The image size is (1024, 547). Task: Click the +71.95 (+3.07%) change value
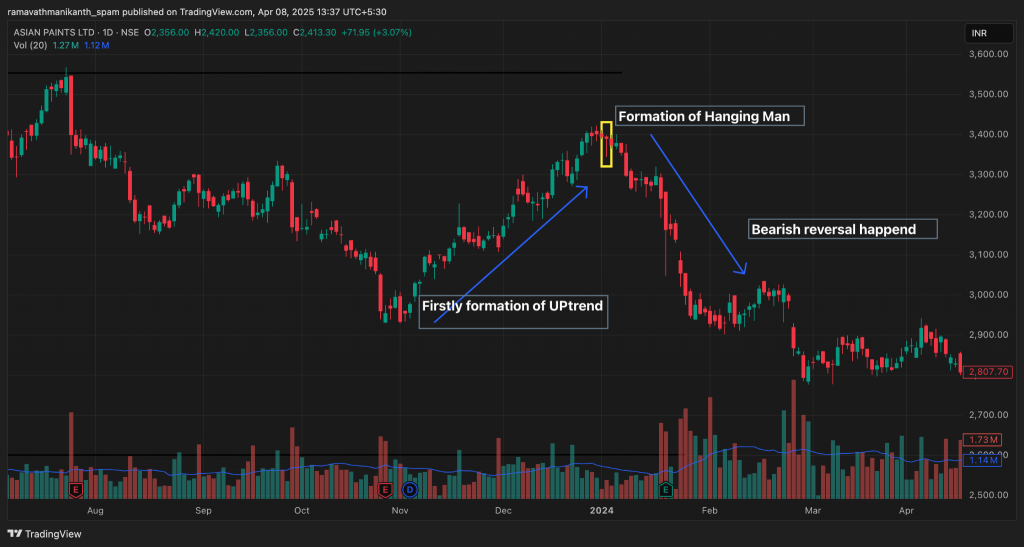tap(376, 32)
